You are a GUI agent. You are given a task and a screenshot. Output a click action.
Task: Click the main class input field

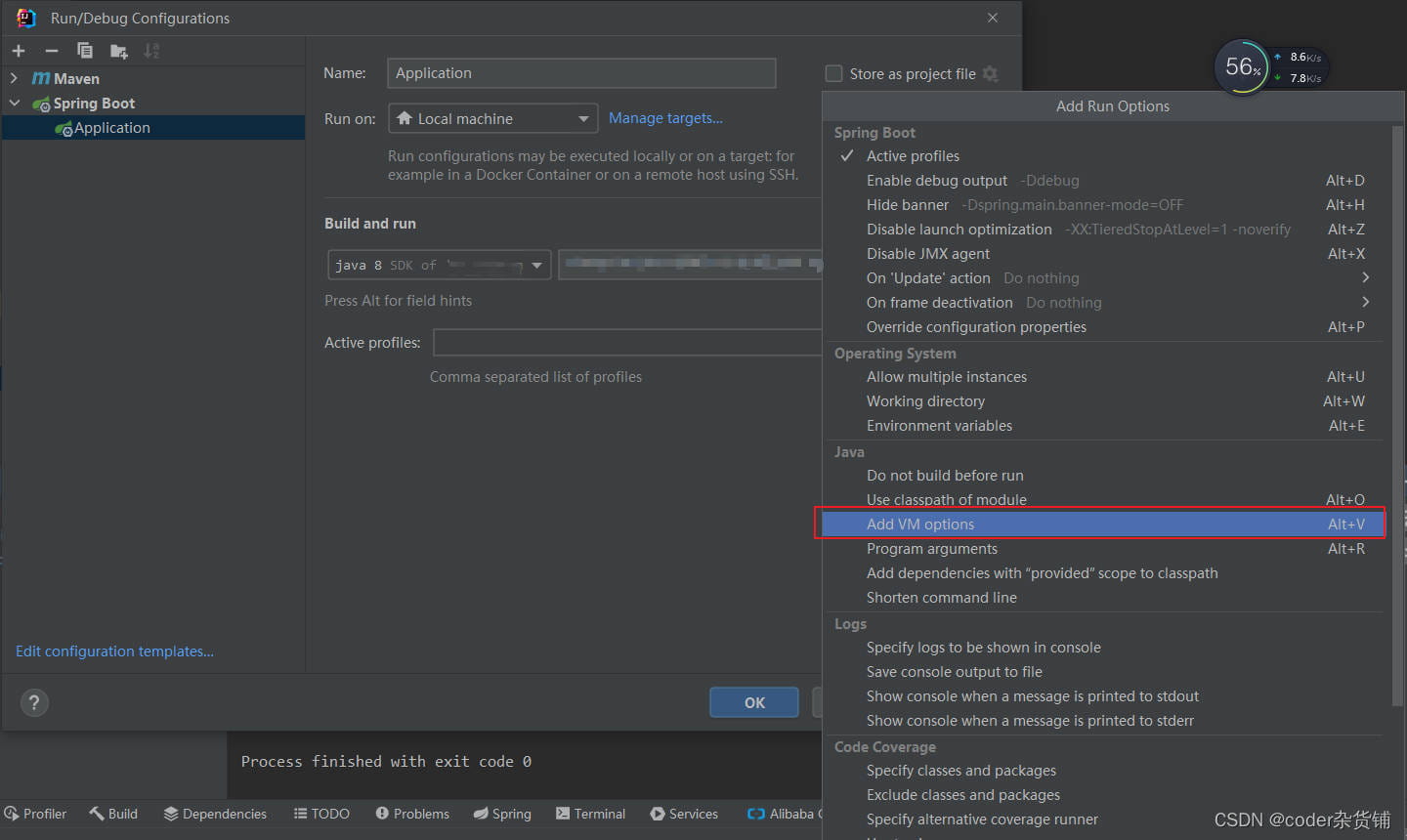[690, 265]
